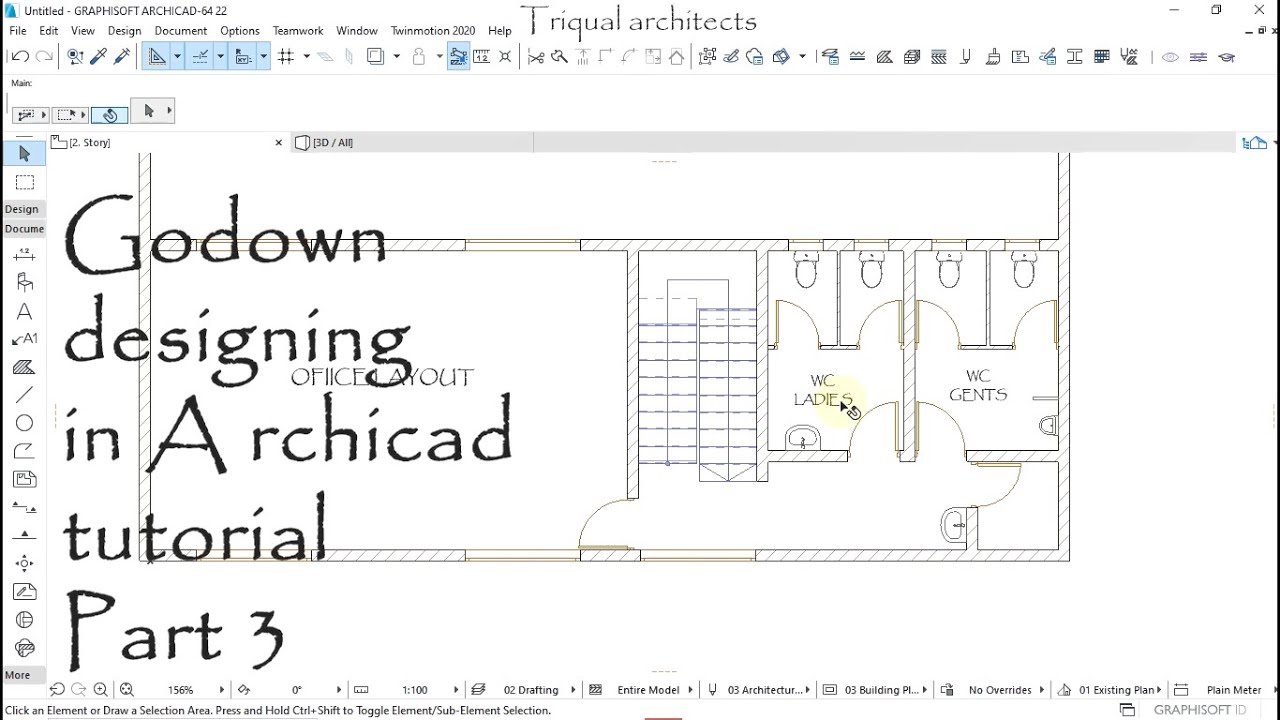Open the sliders settings icon
1280x720 pixels.
1198,57
